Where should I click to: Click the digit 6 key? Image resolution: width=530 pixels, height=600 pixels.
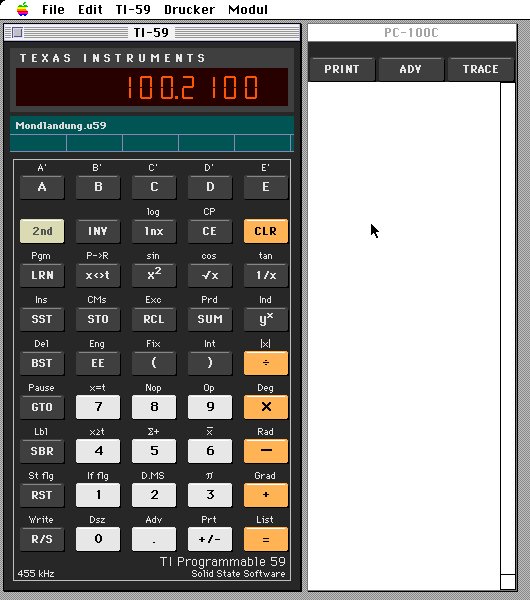[x=210, y=451]
